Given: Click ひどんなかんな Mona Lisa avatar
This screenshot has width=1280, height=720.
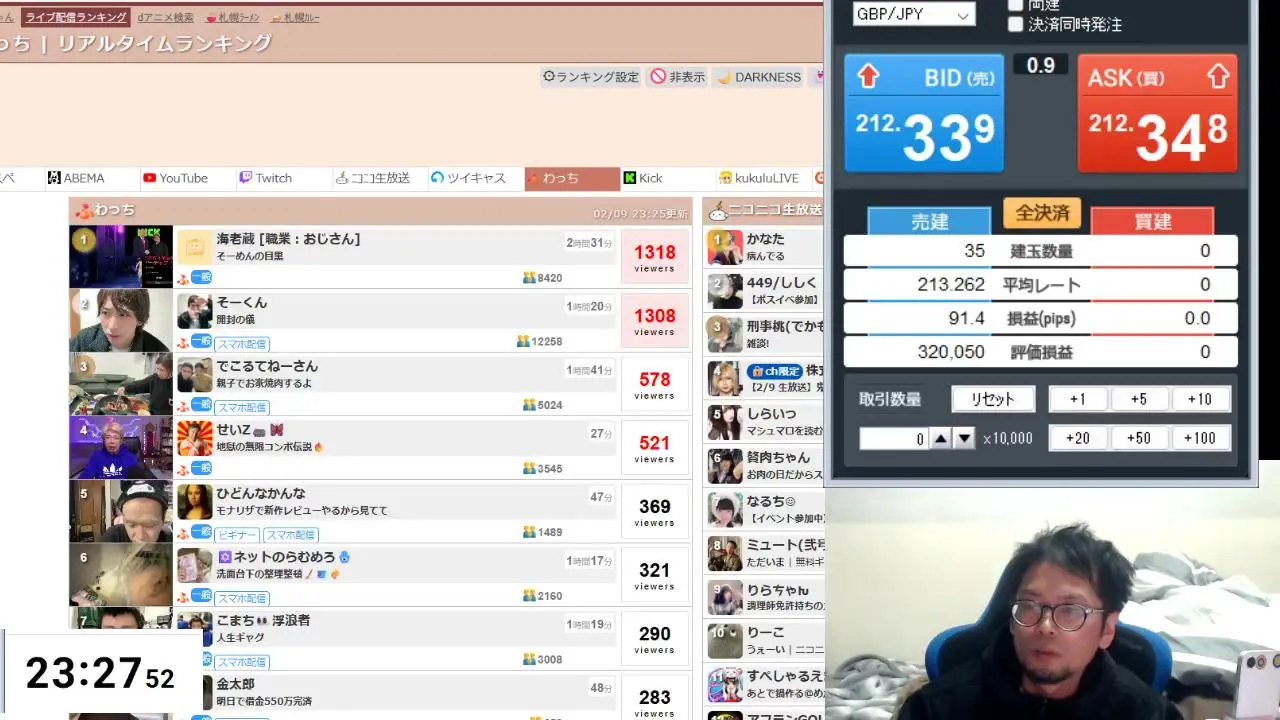Looking at the screenshot, I should tap(195, 502).
